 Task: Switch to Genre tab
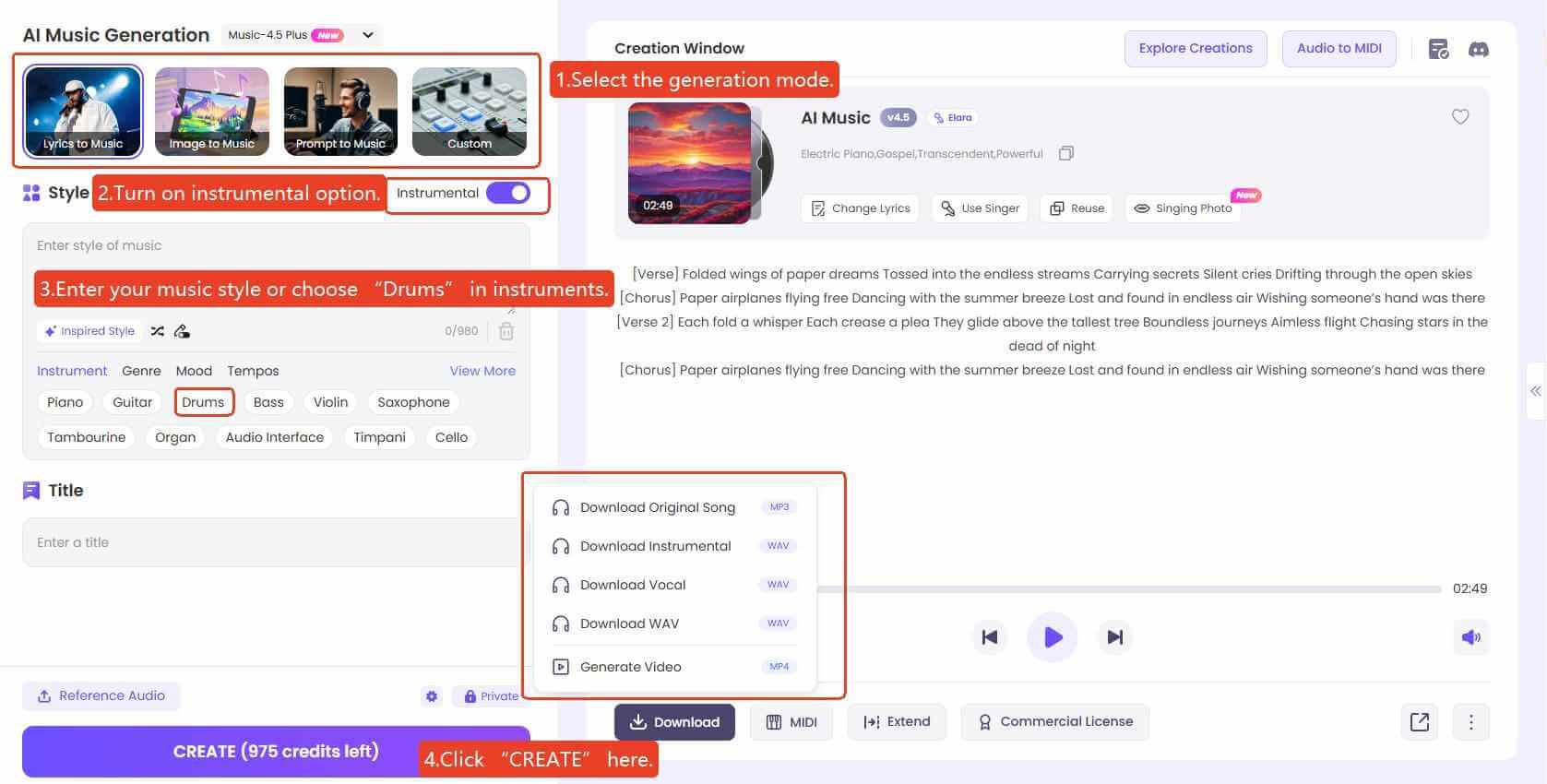point(141,371)
